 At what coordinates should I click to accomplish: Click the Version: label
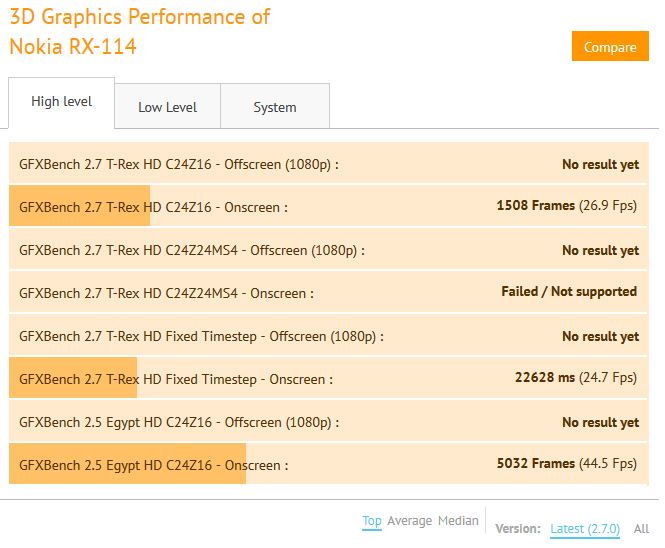point(518,529)
